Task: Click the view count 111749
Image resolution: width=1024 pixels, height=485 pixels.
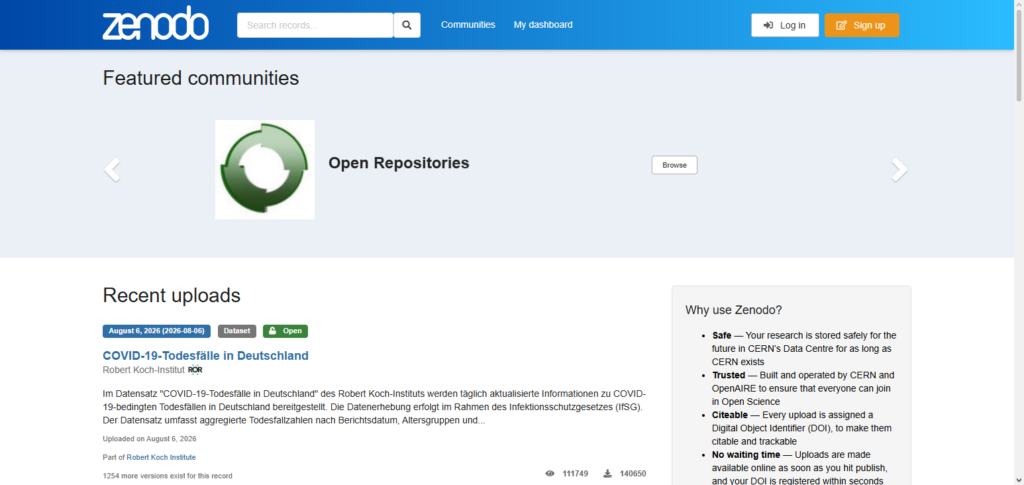Action: [576, 473]
